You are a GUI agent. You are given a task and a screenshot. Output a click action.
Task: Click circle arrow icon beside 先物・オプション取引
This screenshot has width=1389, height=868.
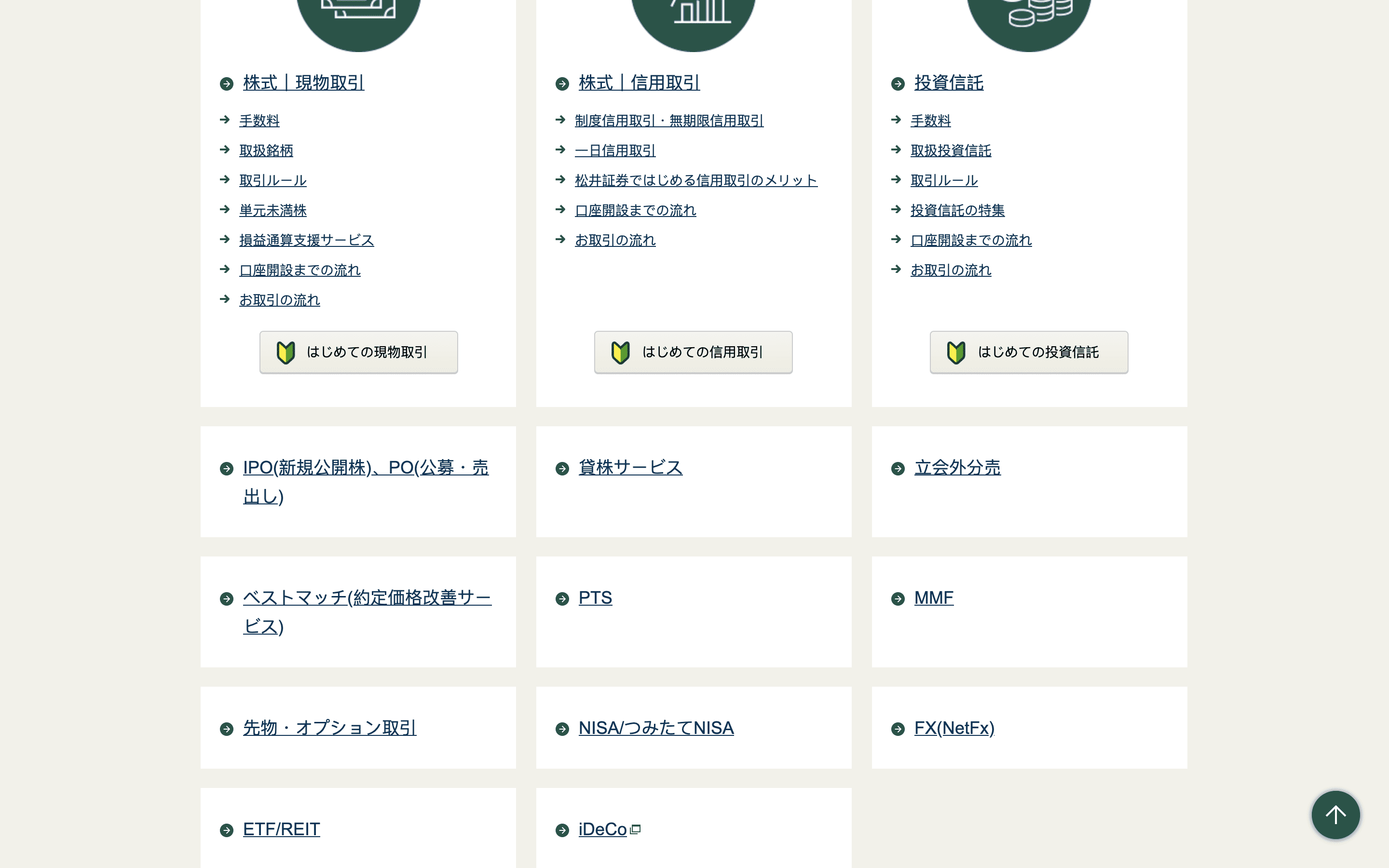227,729
